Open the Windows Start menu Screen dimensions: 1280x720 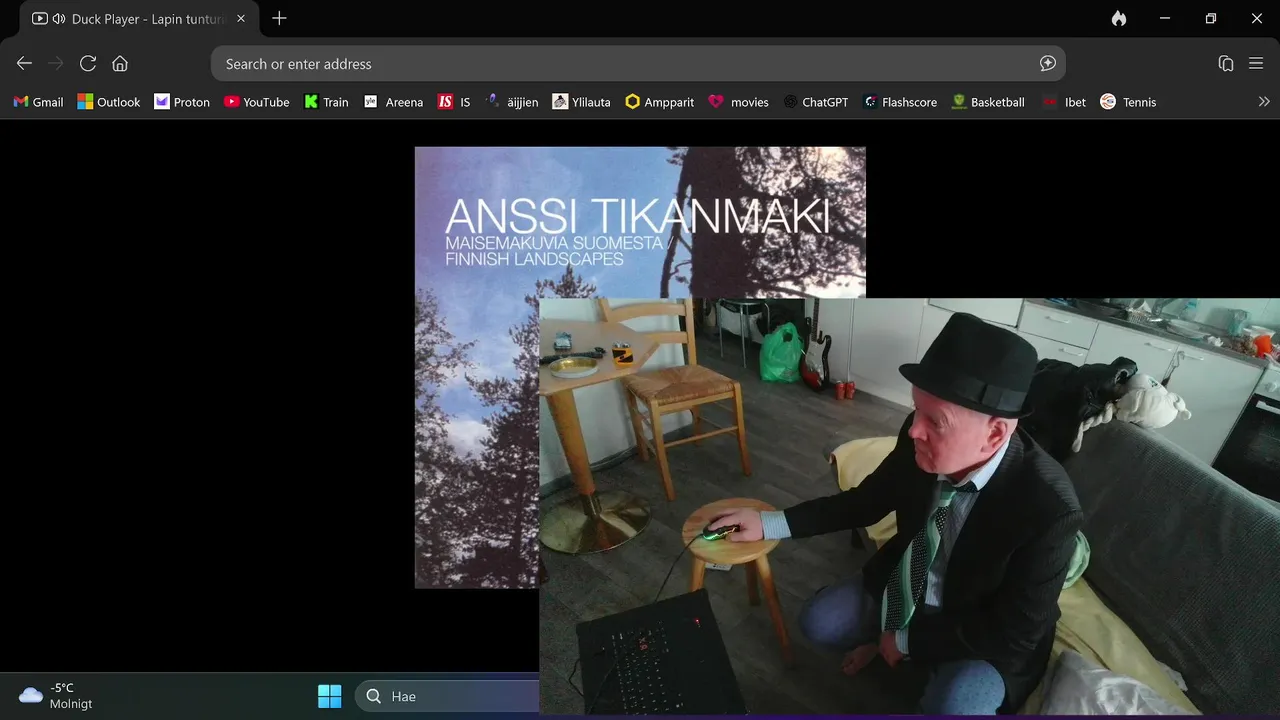329,696
